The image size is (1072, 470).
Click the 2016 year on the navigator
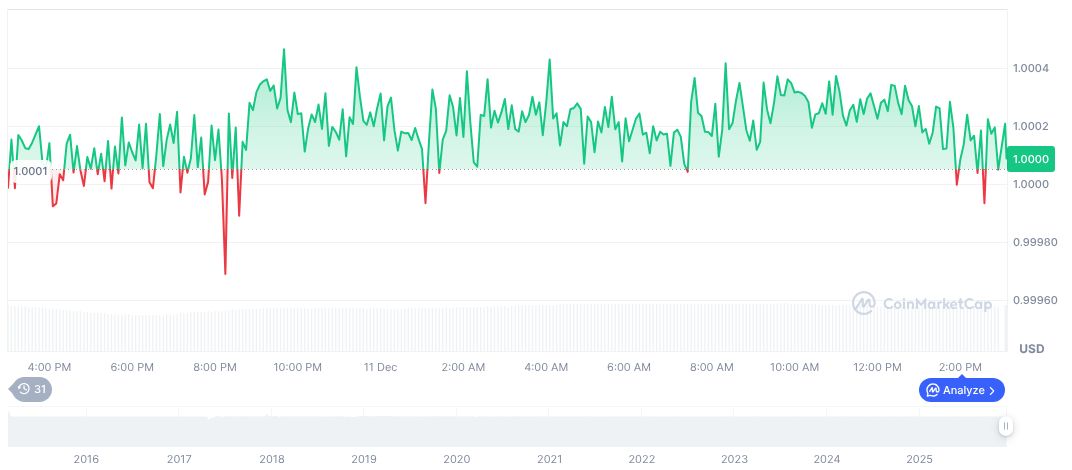pyautogui.click(x=86, y=459)
